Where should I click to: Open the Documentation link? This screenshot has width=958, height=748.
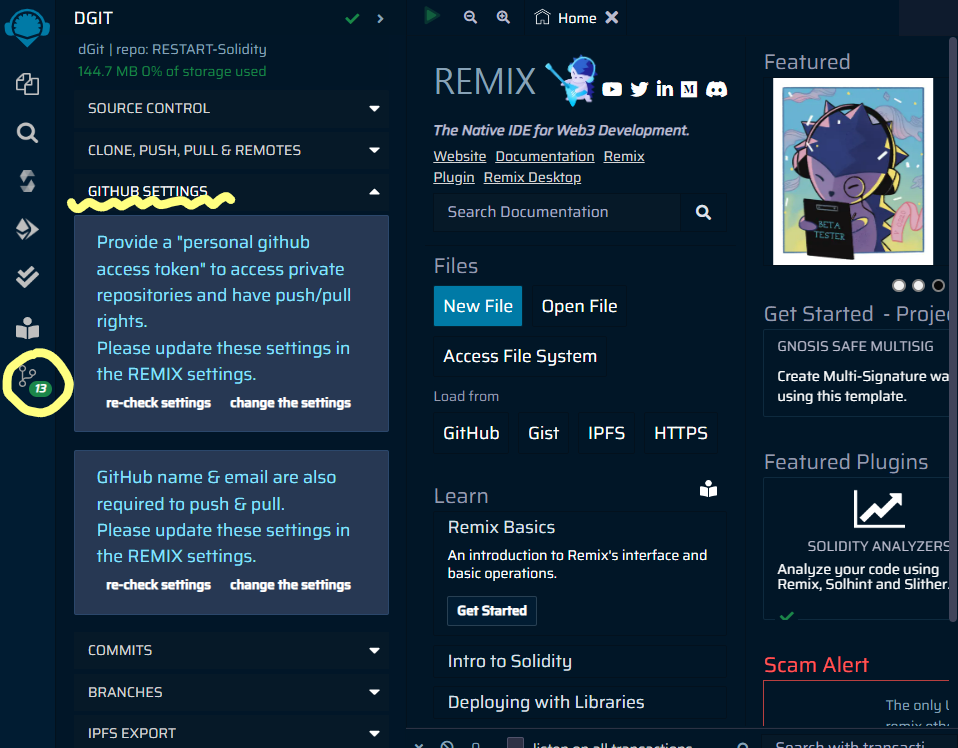tap(544, 156)
